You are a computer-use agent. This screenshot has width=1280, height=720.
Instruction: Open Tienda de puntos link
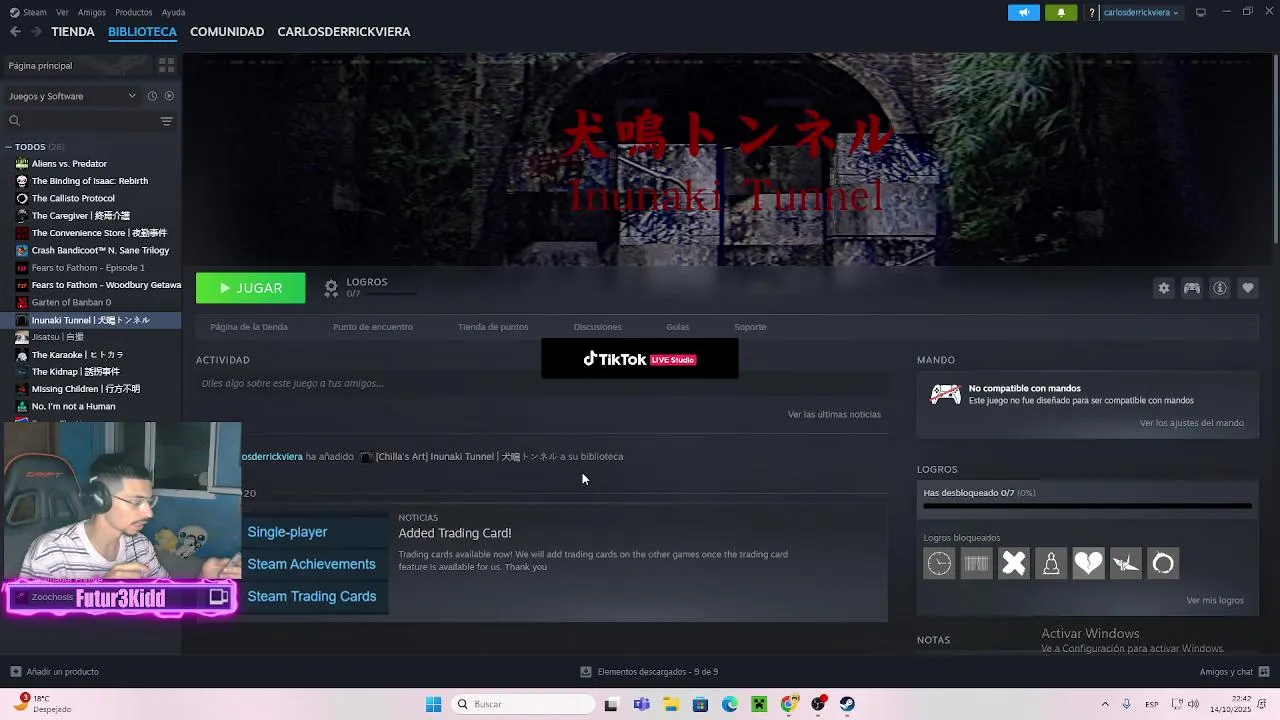(x=493, y=327)
